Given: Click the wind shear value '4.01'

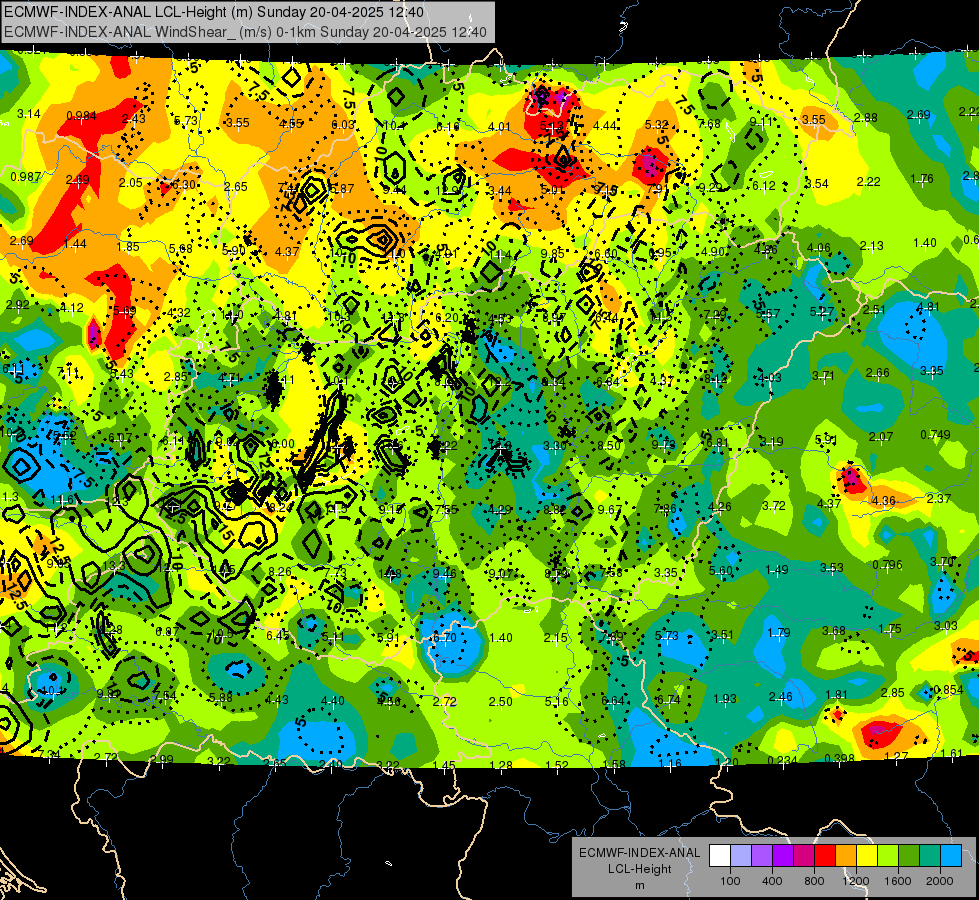Looking at the screenshot, I should click(499, 127).
